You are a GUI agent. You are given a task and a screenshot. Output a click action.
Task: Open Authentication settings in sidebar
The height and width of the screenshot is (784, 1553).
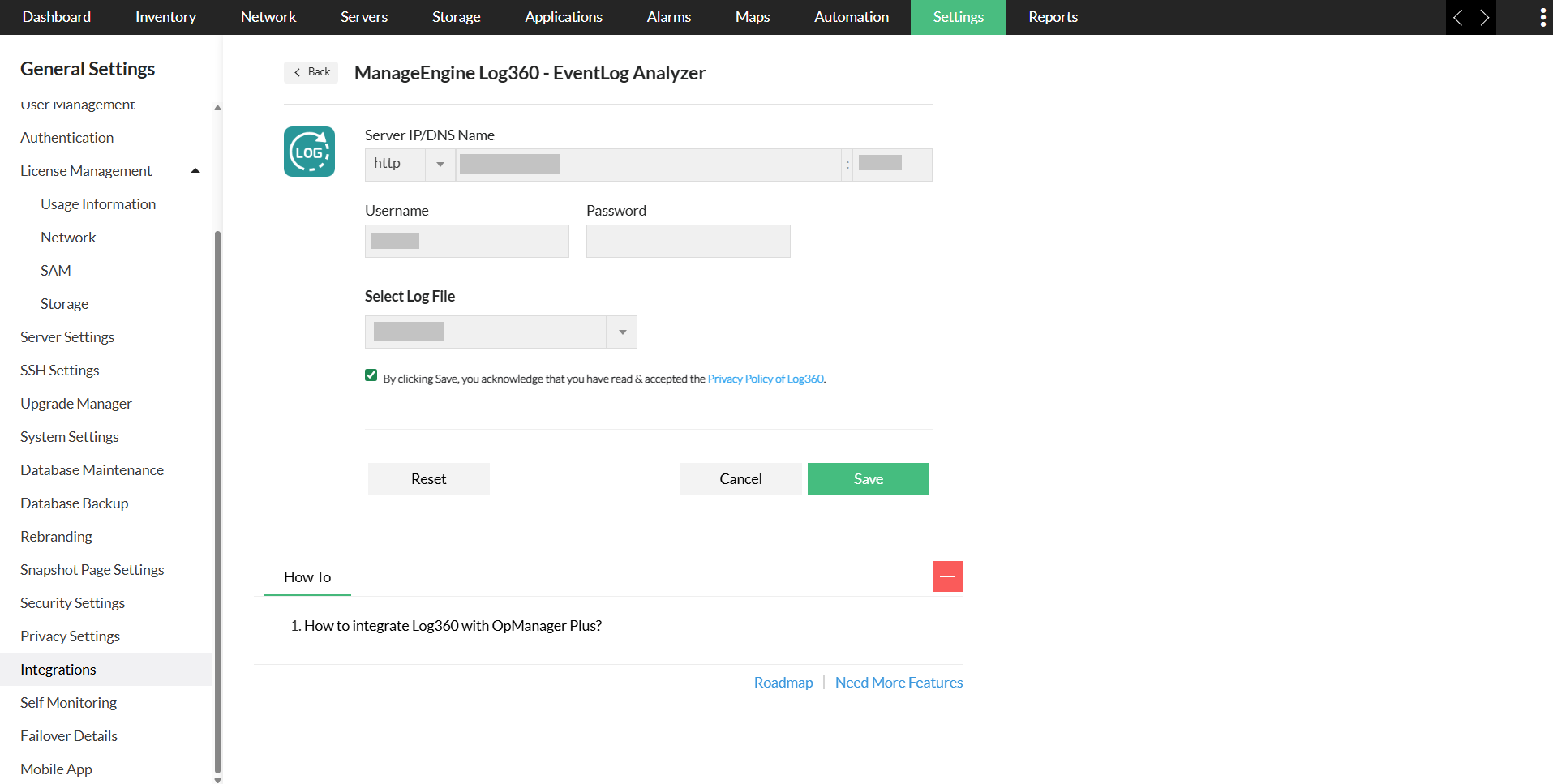[x=67, y=138]
